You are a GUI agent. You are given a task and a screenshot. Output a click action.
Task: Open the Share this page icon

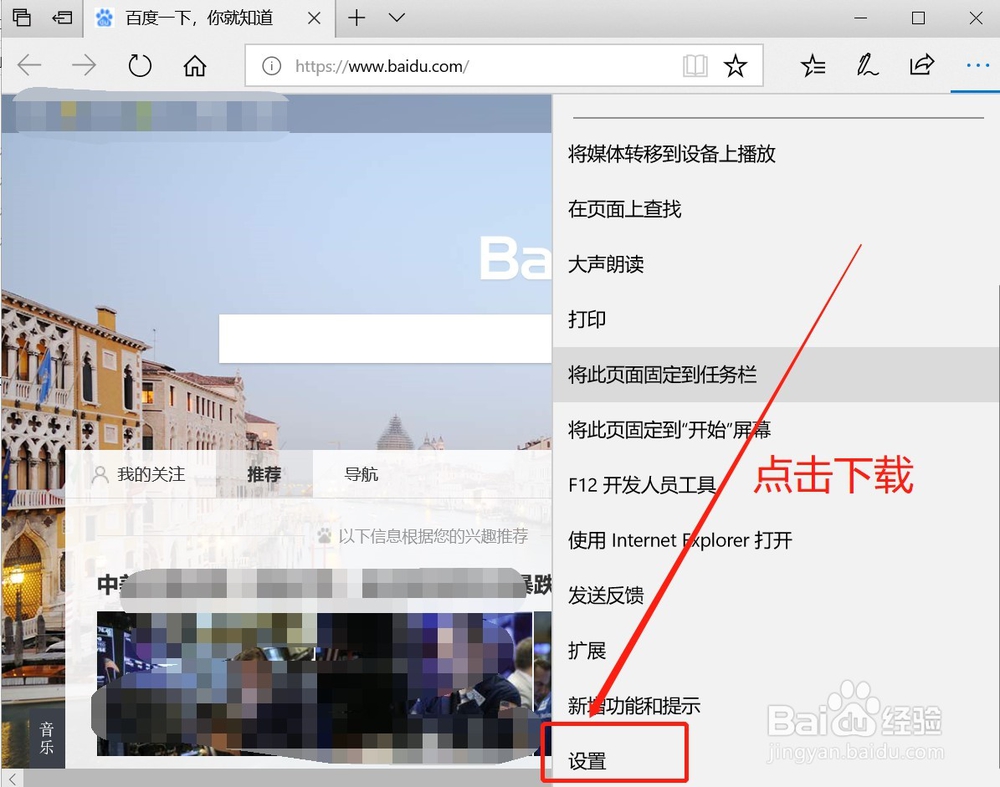click(922, 65)
